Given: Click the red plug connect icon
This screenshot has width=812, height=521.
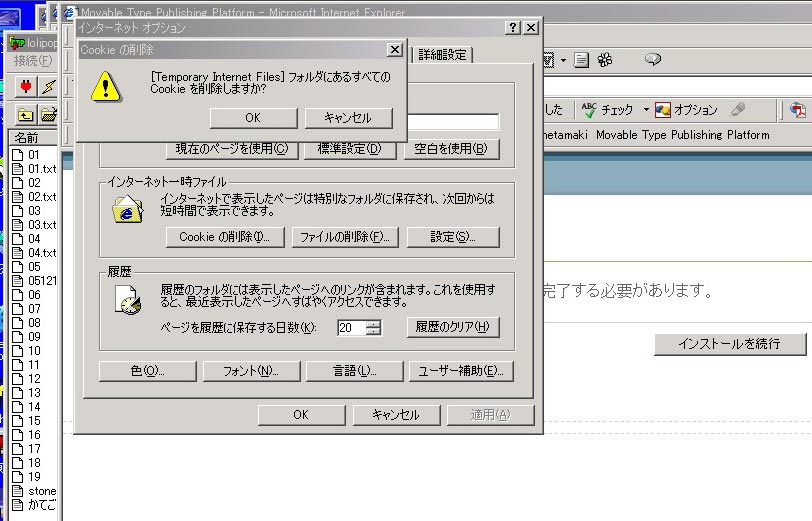Looking at the screenshot, I should pyautogui.click(x=26, y=86).
